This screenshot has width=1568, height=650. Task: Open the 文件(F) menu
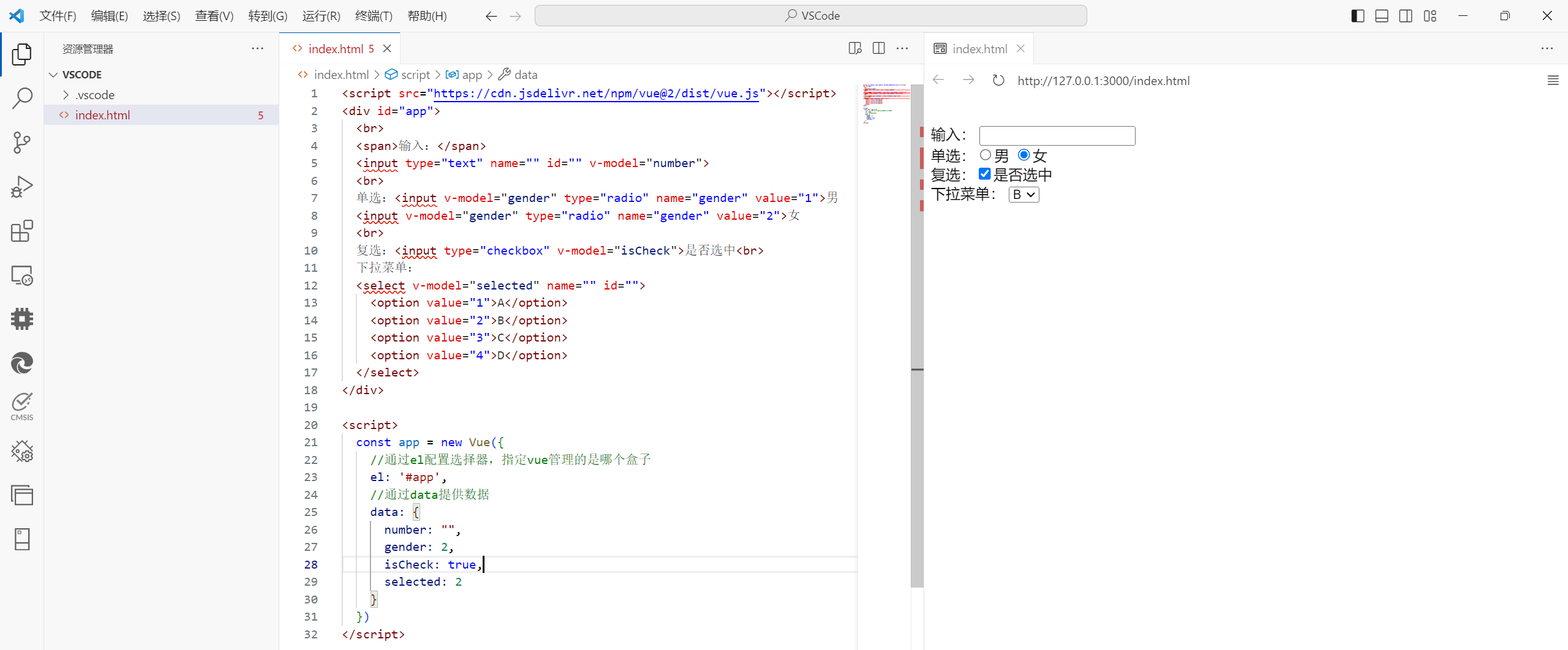(58, 16)
